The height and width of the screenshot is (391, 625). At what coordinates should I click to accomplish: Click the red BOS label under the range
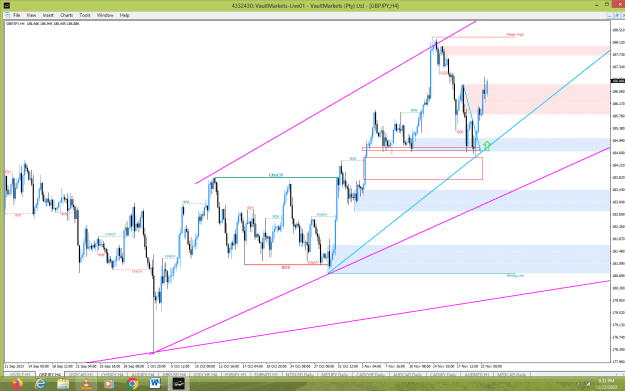pos(286,267)
